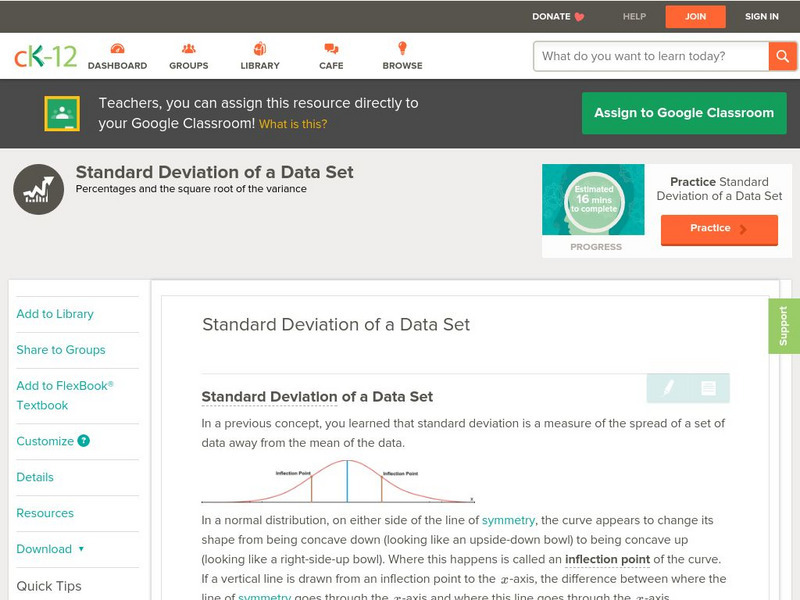Click DONATE in the top bar

click(x=551, y=17)
